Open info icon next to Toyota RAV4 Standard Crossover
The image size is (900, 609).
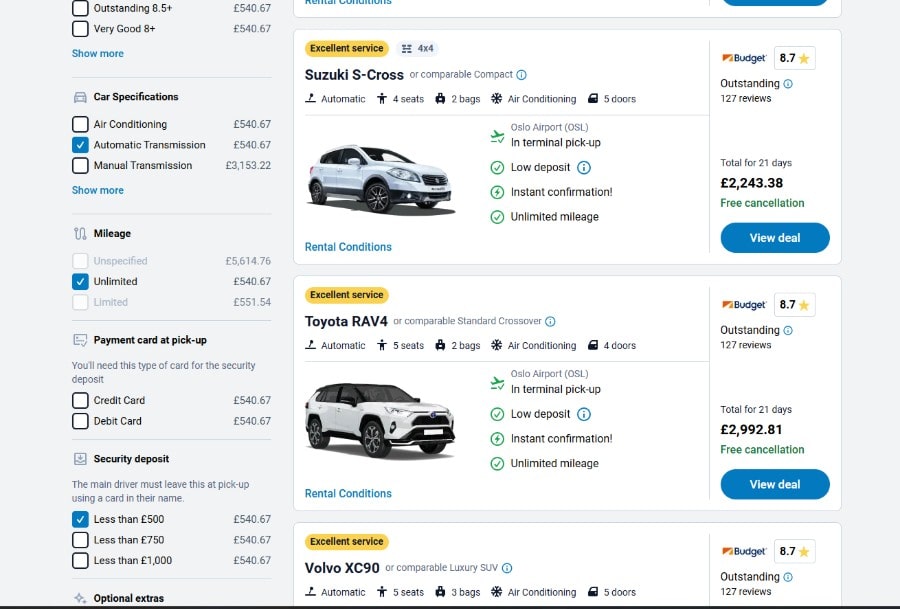tap(550, 321)
